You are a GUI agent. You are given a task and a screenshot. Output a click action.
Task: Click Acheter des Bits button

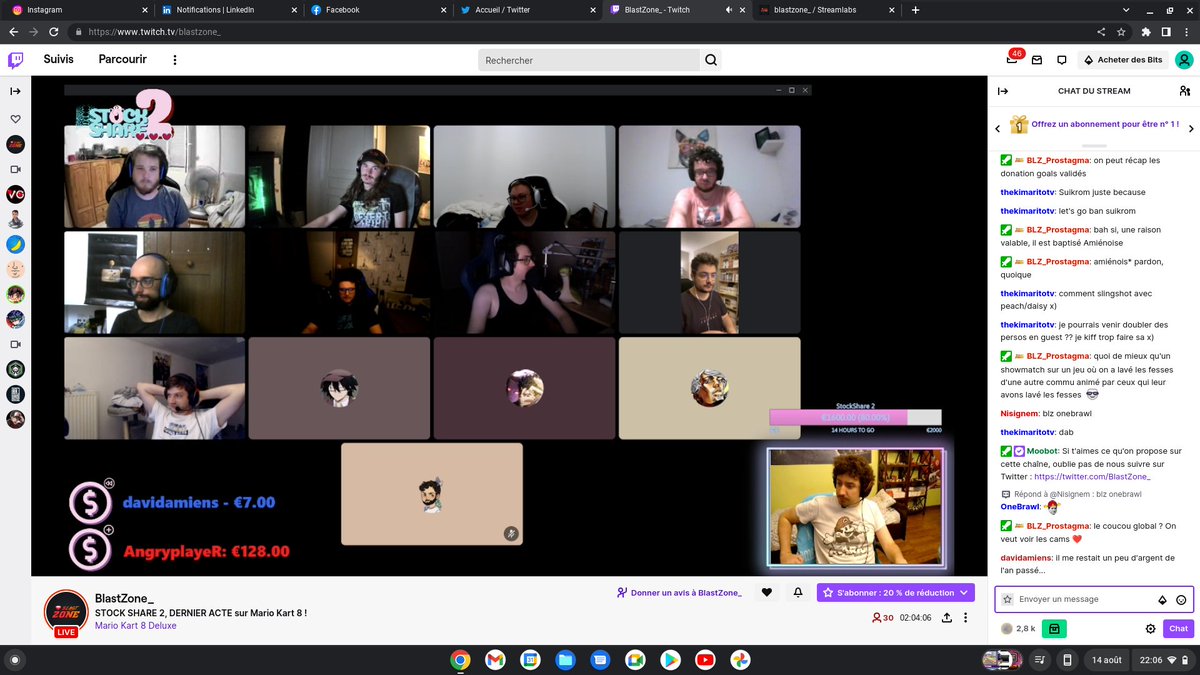click(x=1123, y=60)
